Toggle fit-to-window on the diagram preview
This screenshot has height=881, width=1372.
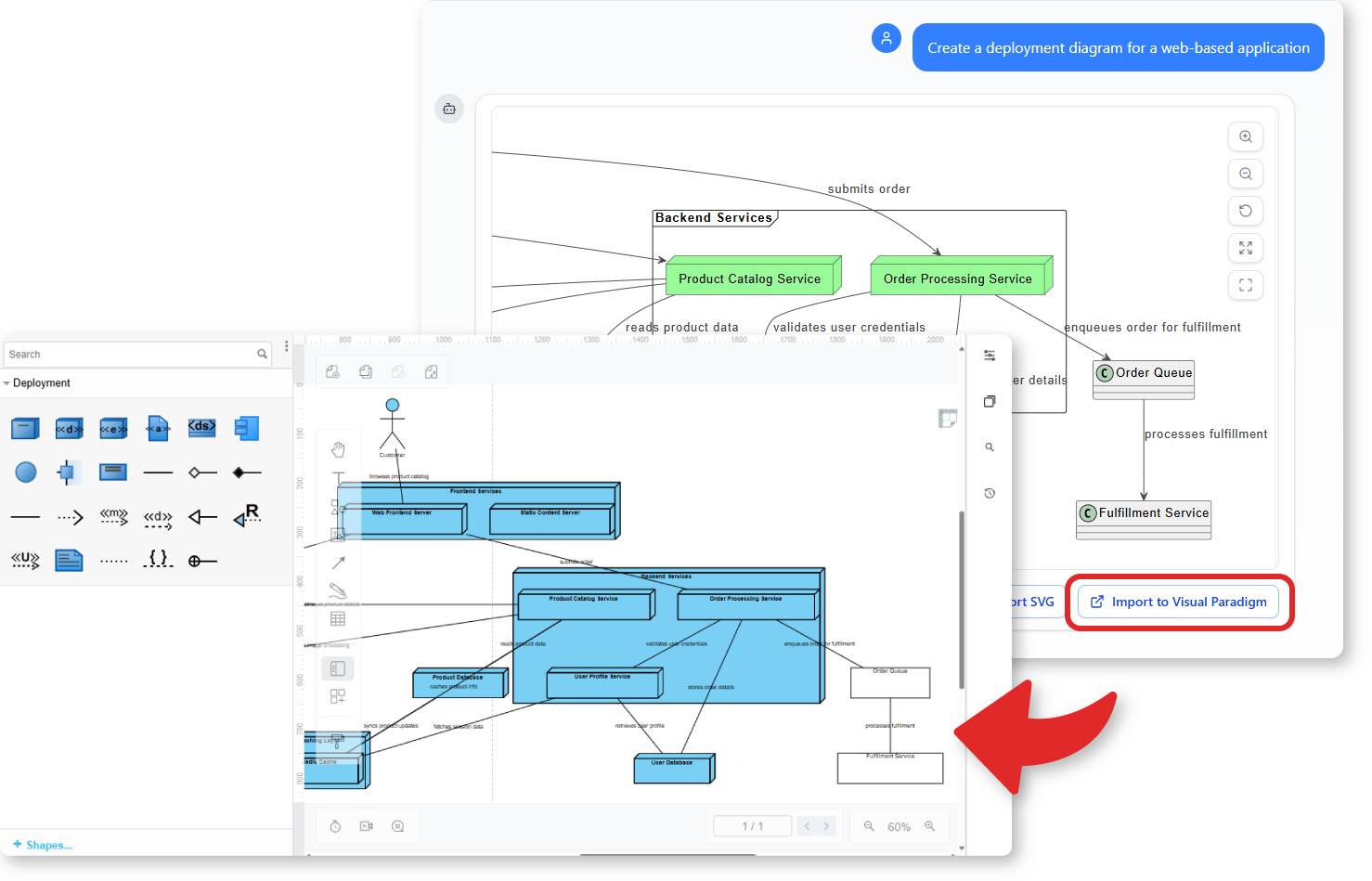pyautogui.click(x=1246, y=285)
